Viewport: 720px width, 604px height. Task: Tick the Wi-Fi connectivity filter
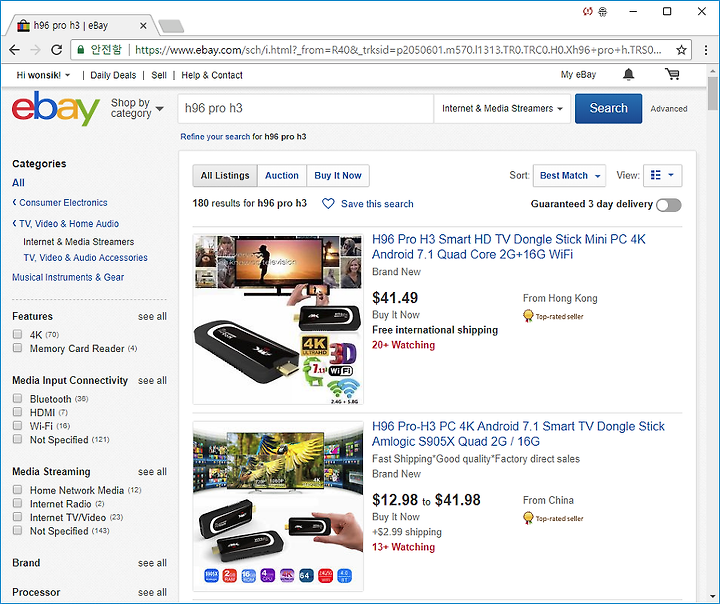pos(17,425)
